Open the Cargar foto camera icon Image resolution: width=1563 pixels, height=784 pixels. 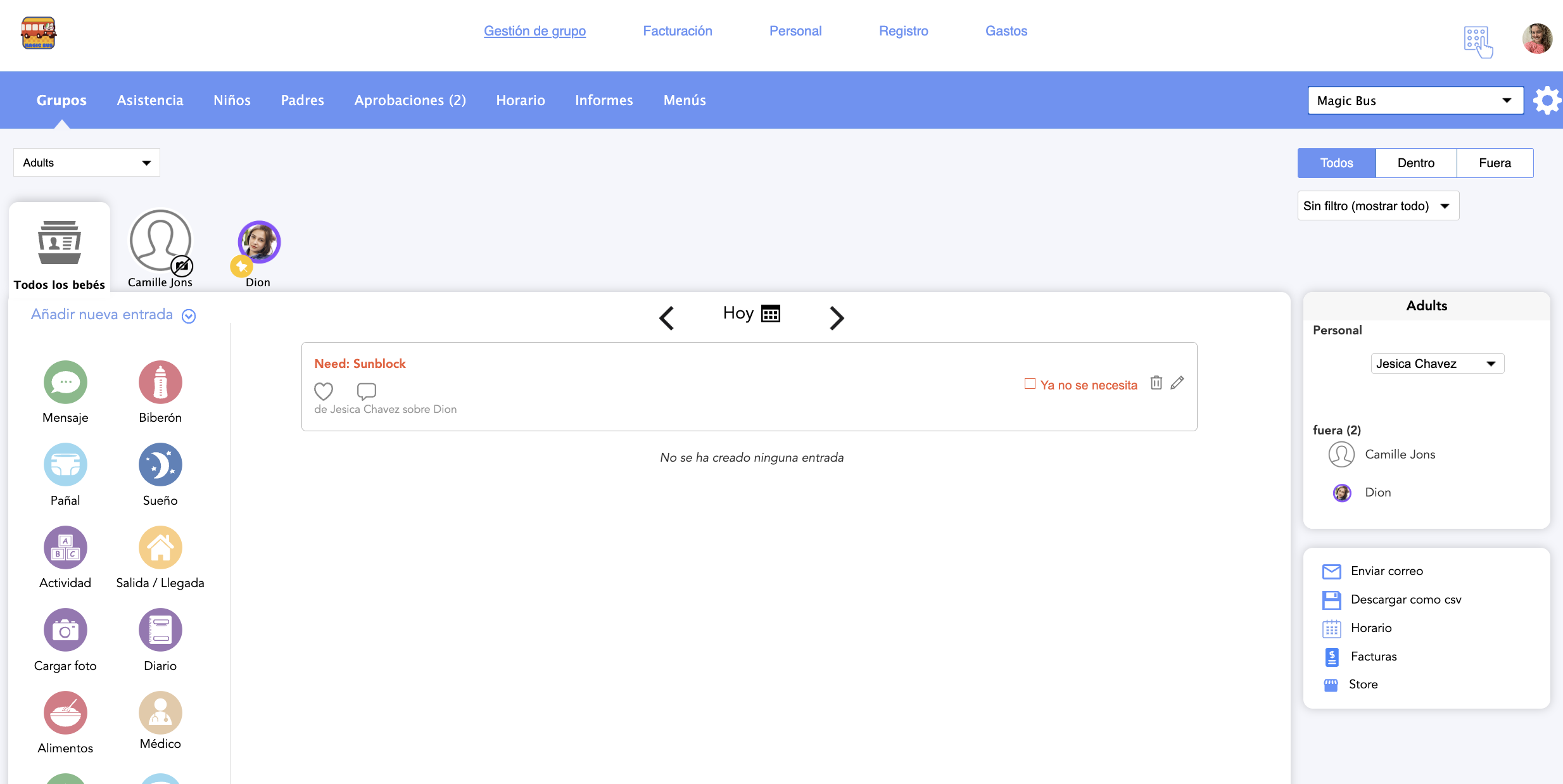coord(65,630)
